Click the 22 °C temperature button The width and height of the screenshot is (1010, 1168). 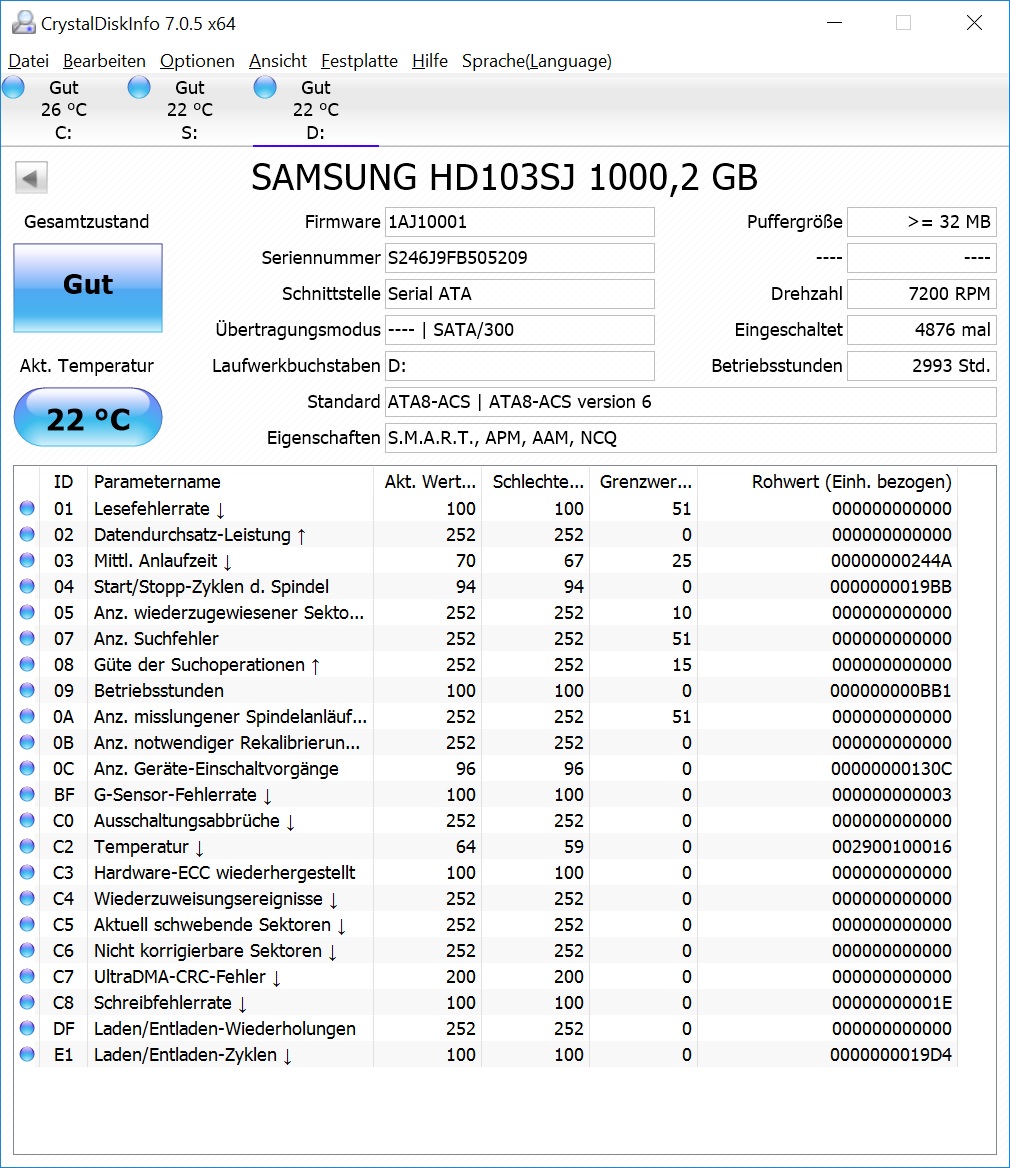[x=88, y=417]
